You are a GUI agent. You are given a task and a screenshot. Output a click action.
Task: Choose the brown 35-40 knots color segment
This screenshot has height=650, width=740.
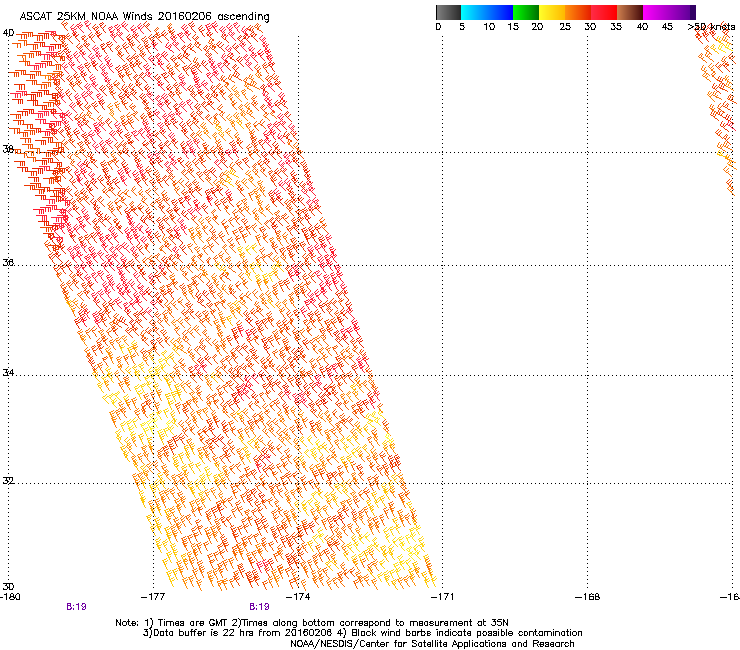pyautogui.click(x=630, y=12)
